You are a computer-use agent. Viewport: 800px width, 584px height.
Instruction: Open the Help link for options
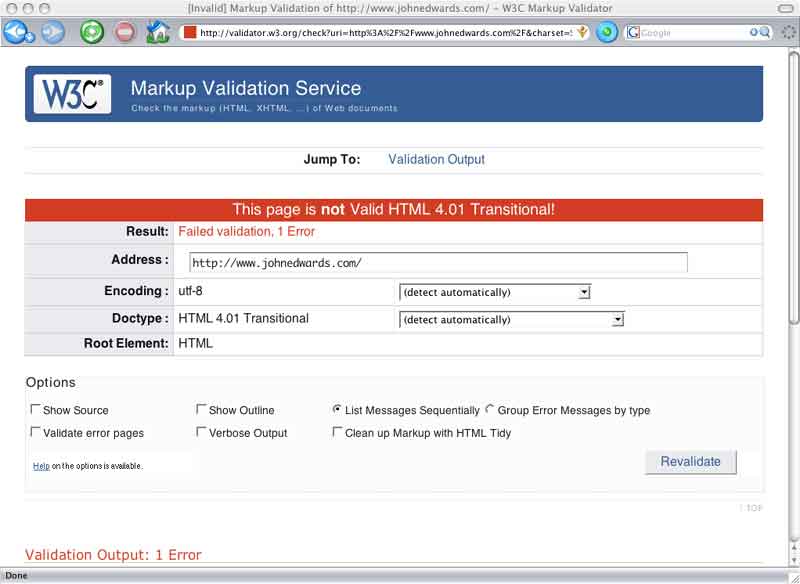41,466
